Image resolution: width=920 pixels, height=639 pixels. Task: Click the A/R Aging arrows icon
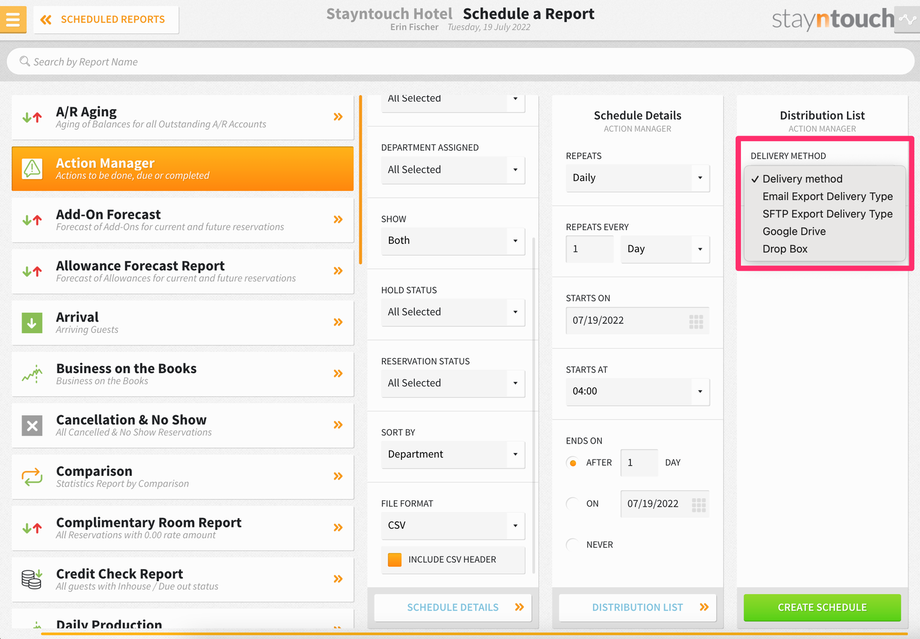pyautogui.click(x=32, y=117)
